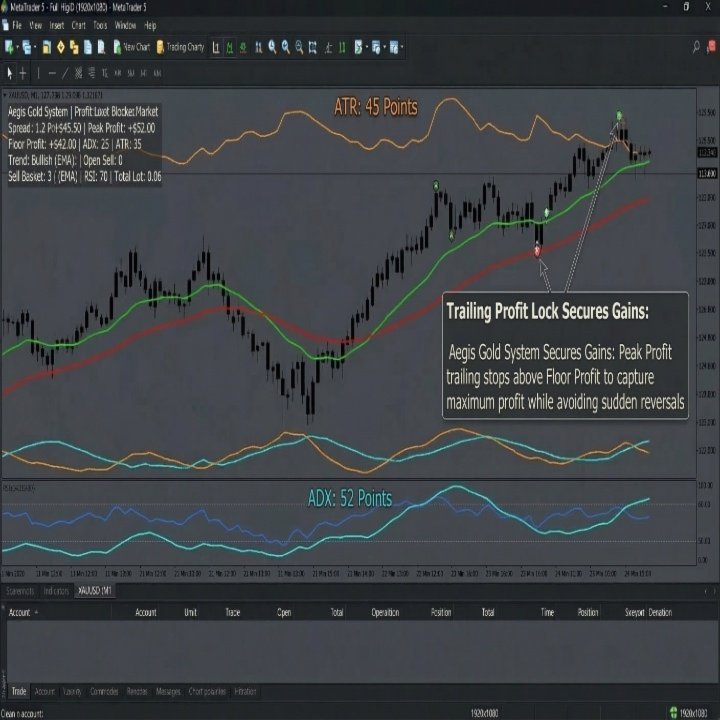The width and height of the screenshot is (720, 720).
Task: Select the XAUUSD M1 chart tab
Action: click(95, 591)
